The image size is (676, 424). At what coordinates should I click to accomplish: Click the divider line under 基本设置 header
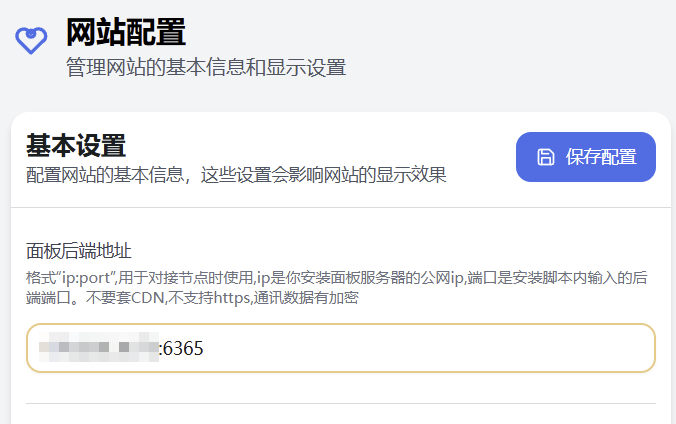[x=340, y=207]
